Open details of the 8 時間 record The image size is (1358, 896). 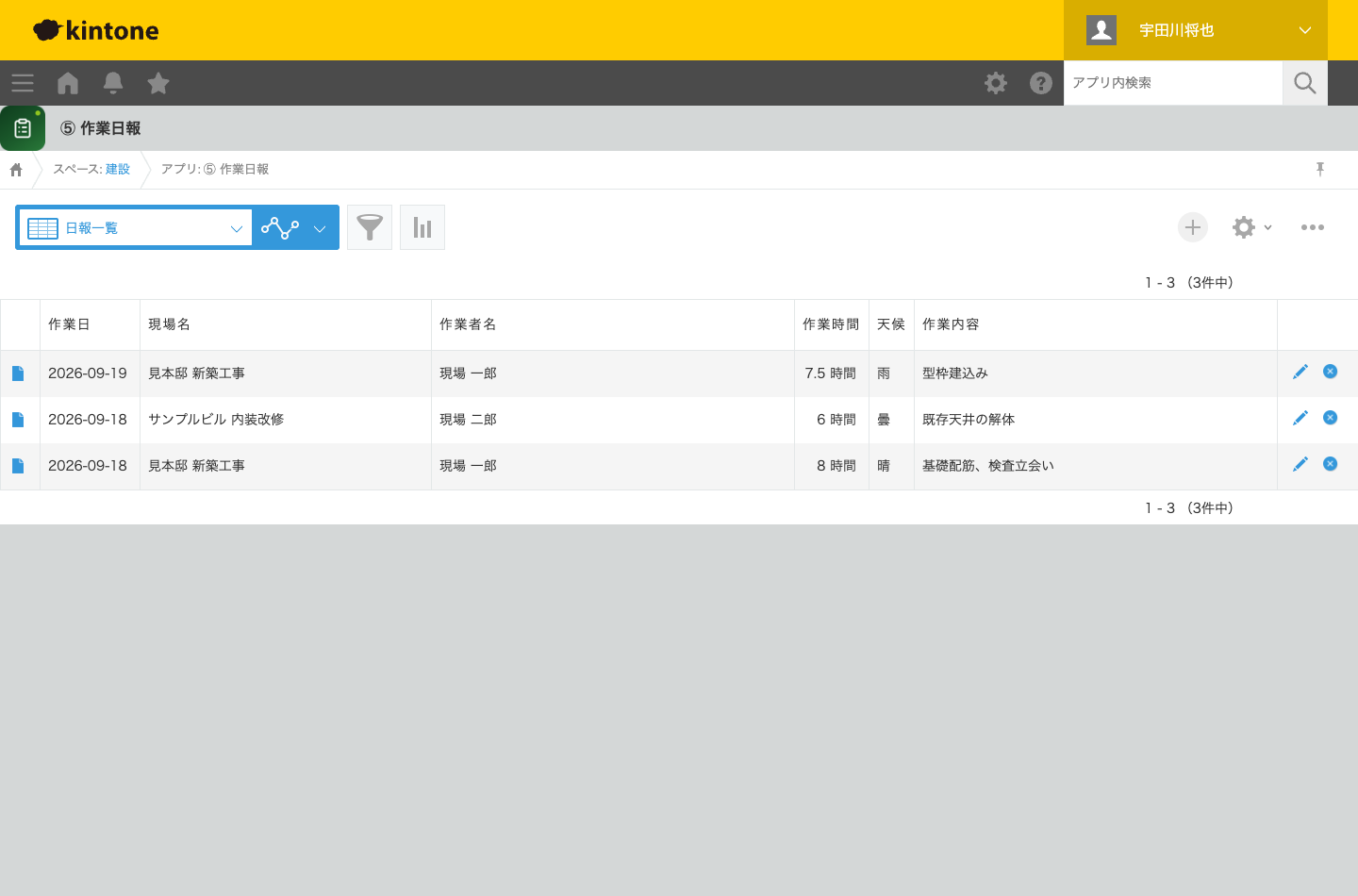pyautogui.click(x=18, y=466)
